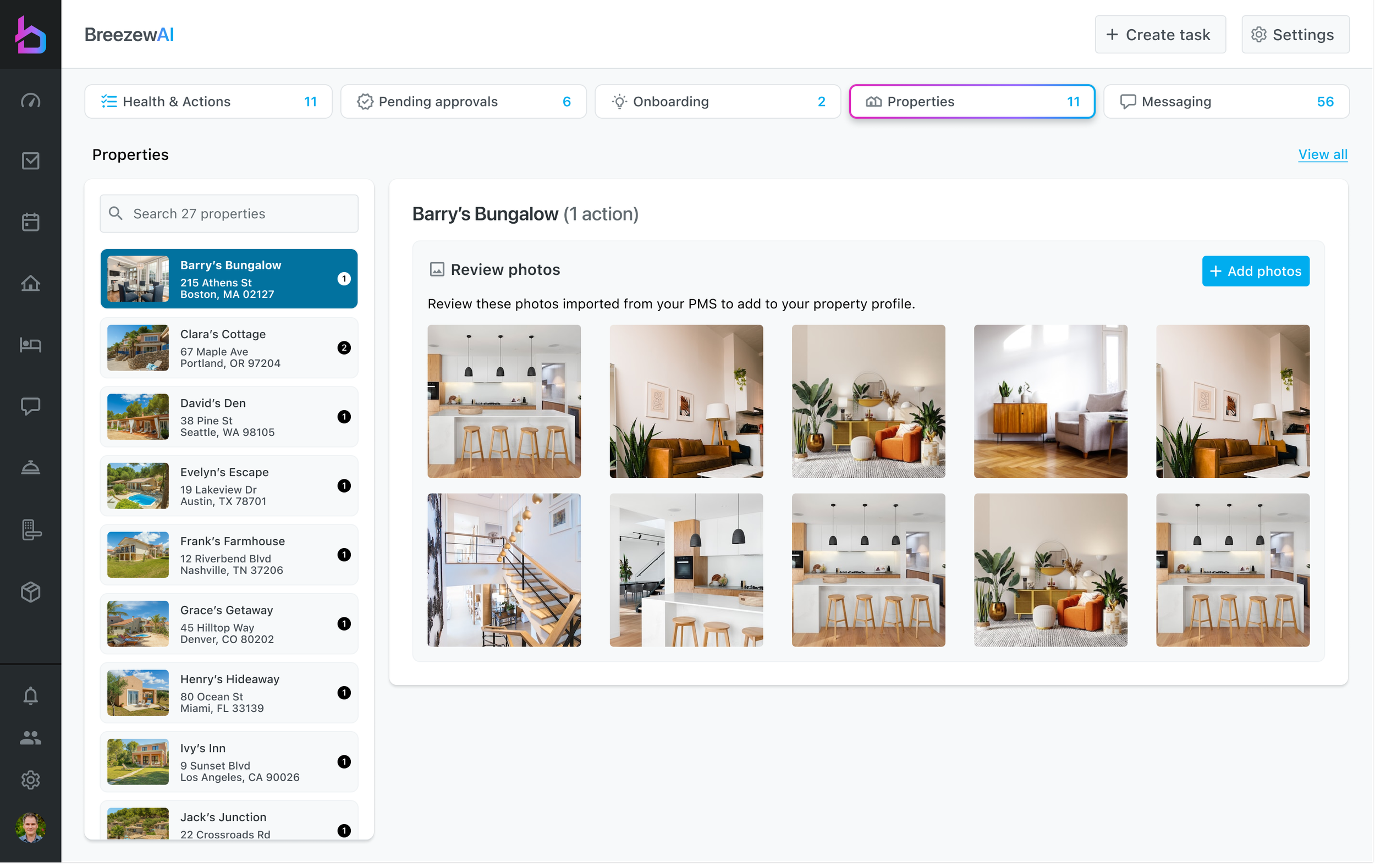
Task: Open the calendar icon in sidebar
Action: tap(30, 222)
